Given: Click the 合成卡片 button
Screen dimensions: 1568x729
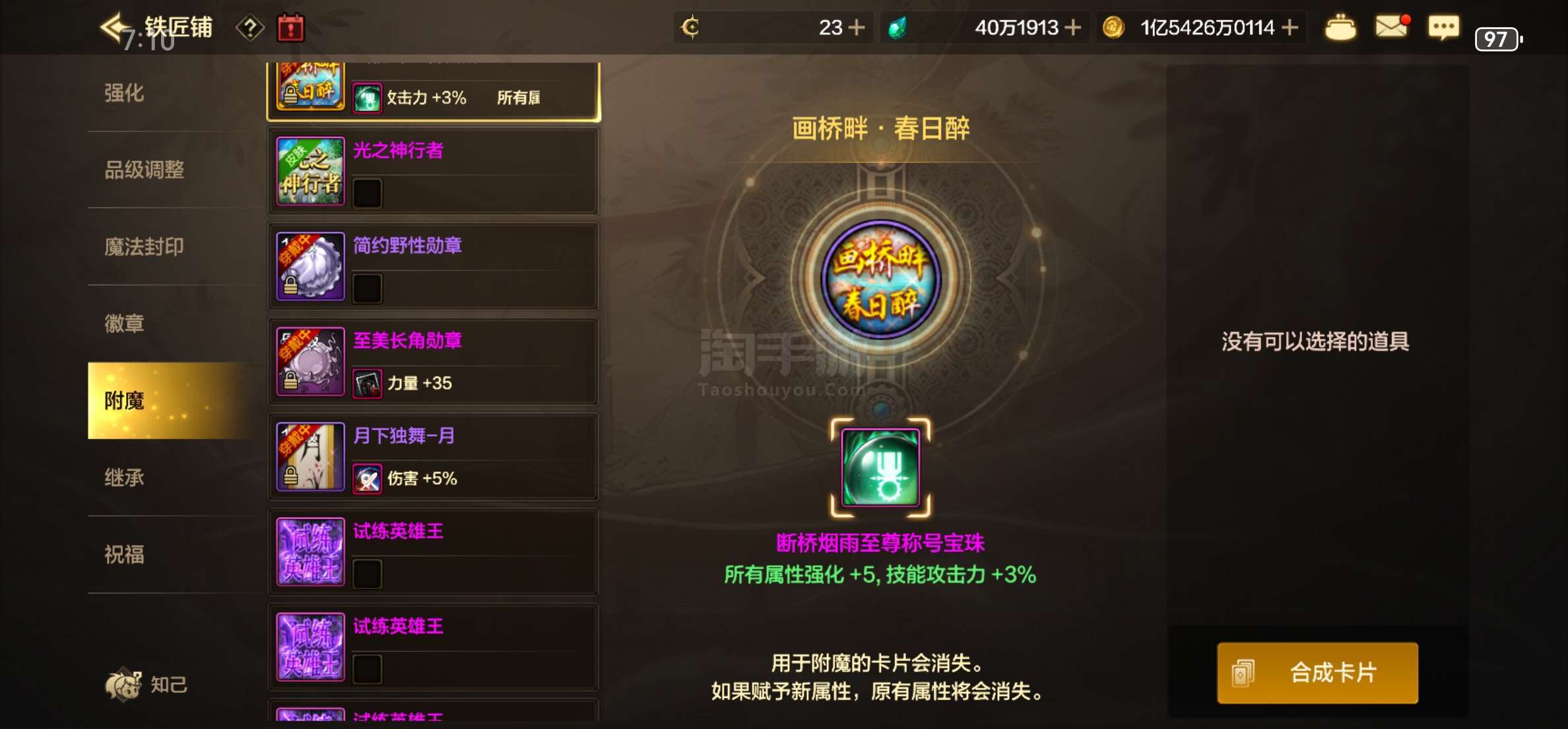Looking at the screenshot, I should (x=1317, y=673).
